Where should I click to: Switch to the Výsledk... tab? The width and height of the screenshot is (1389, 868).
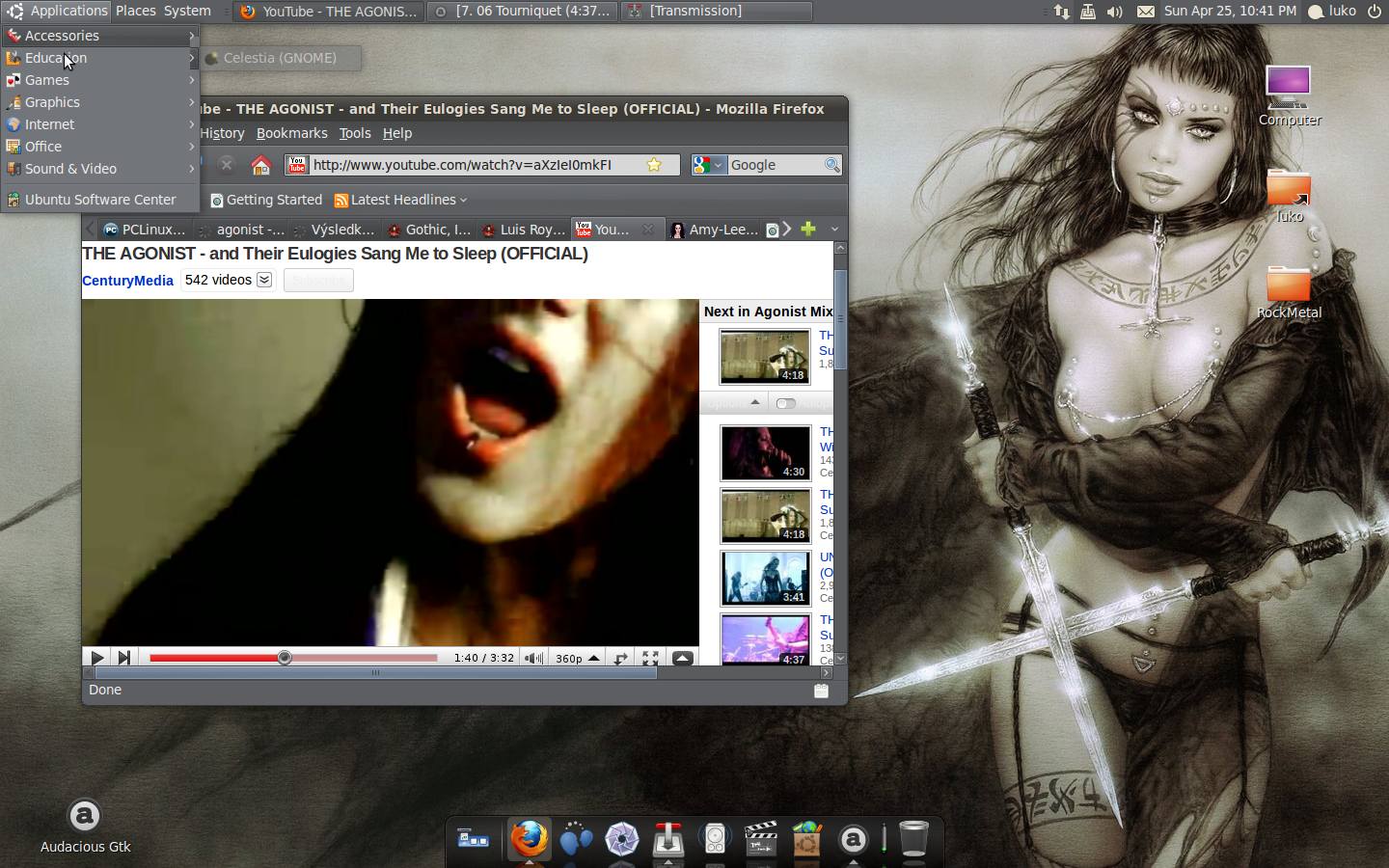335,230
